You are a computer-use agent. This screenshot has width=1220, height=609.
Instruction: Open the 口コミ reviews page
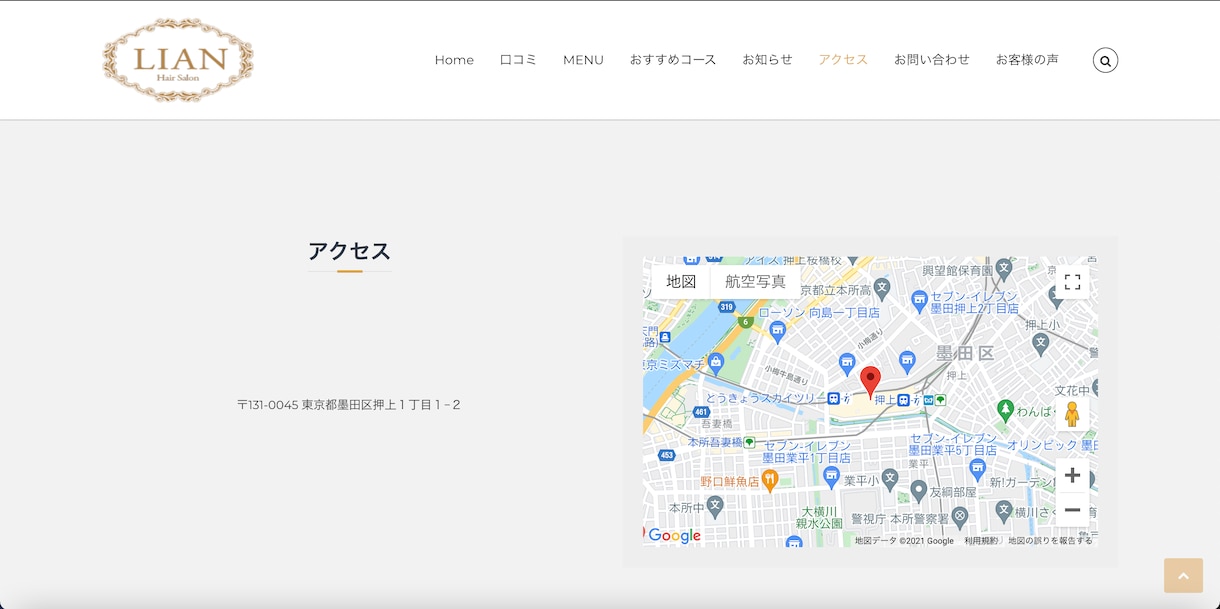tap(518, 60)
